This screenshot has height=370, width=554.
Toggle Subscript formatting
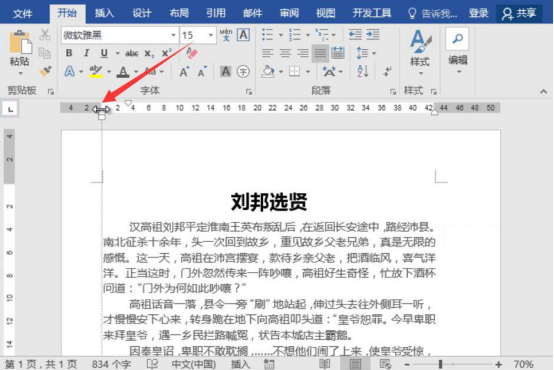[x=149, y=54]
